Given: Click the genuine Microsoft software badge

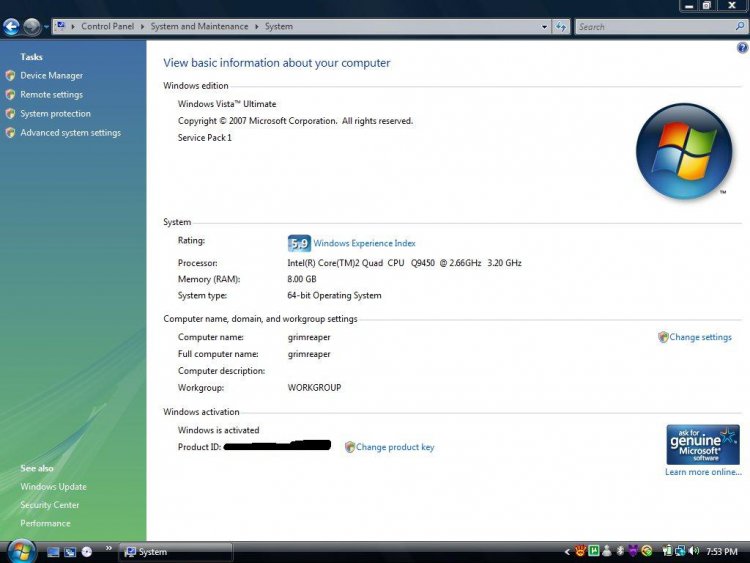Looking at the screenshot, I should click(x=703, y=445).
